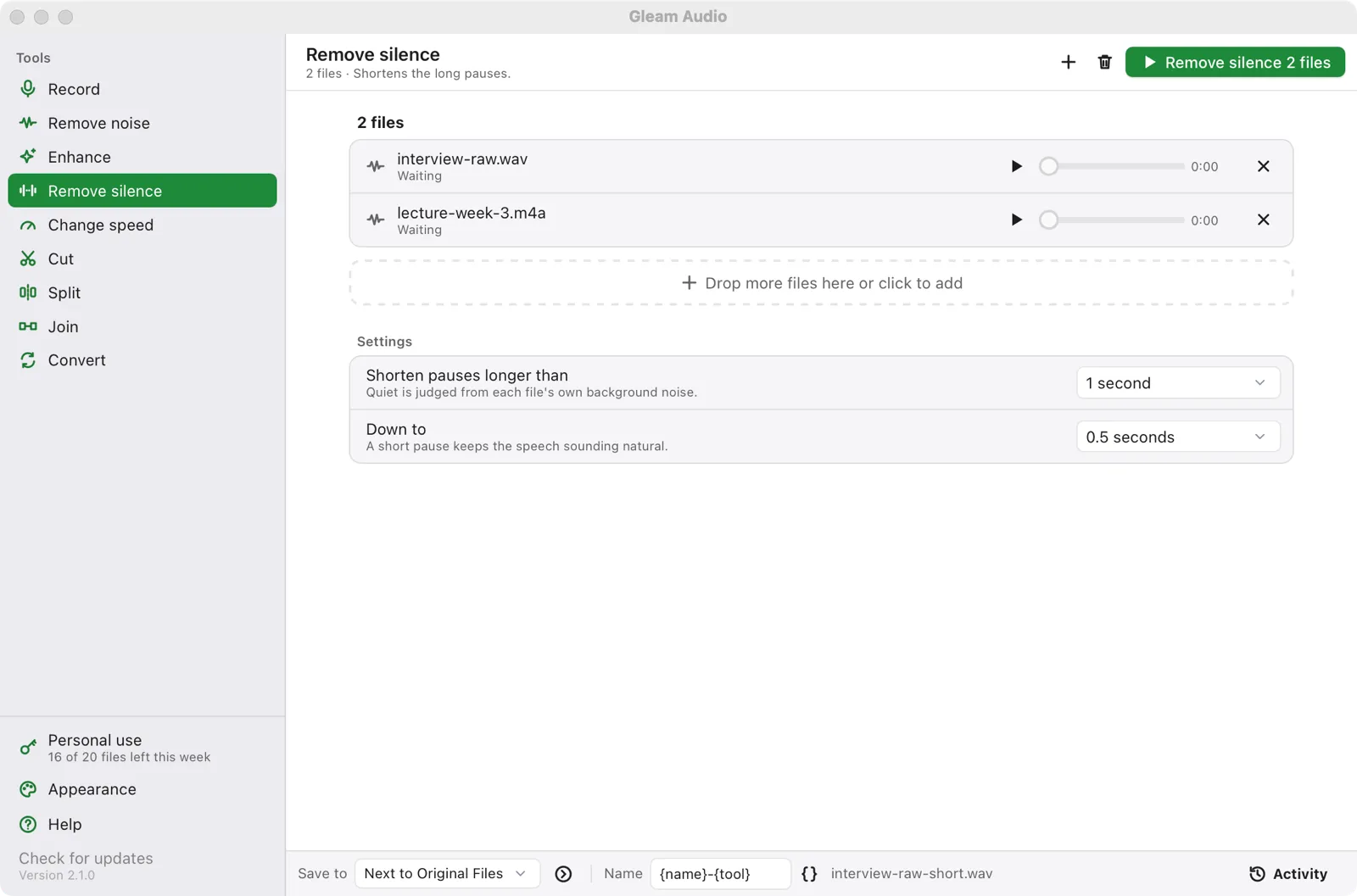This screenshot has width=1357, height=896.
Task: Click Drop more files here area
Action: coord(821,283)
